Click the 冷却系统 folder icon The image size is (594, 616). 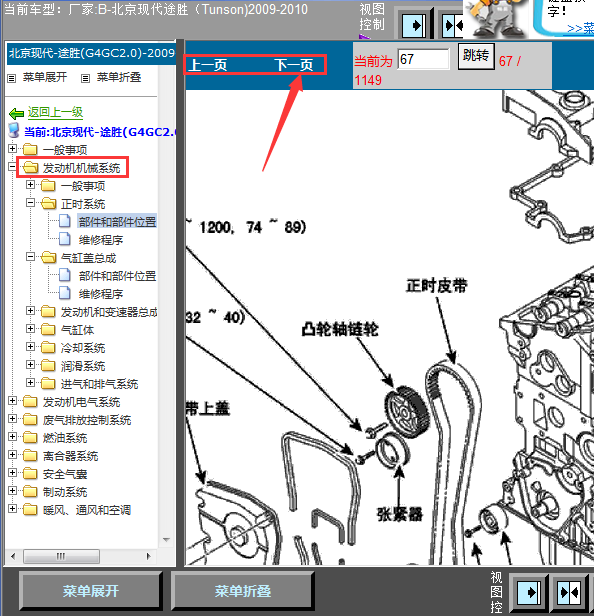[x=48, y=347]
